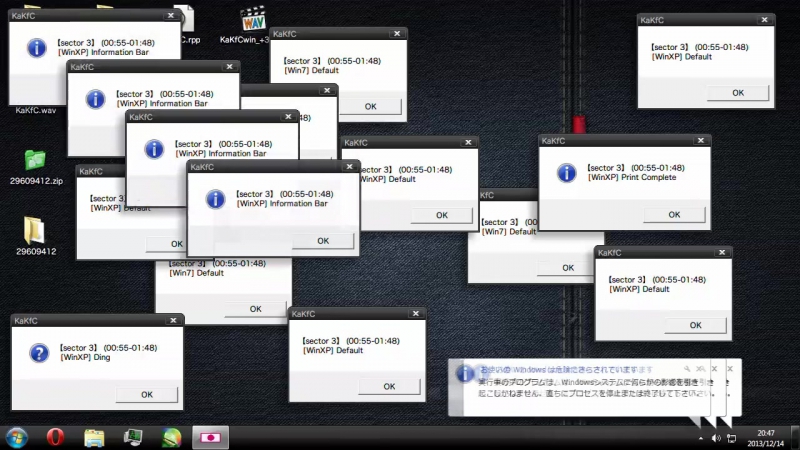Image resolution: width=800 pixels, height=450 pixels.
Task: Open the KaKfCwin WAV file icon
Action: (x=253, y=19)
